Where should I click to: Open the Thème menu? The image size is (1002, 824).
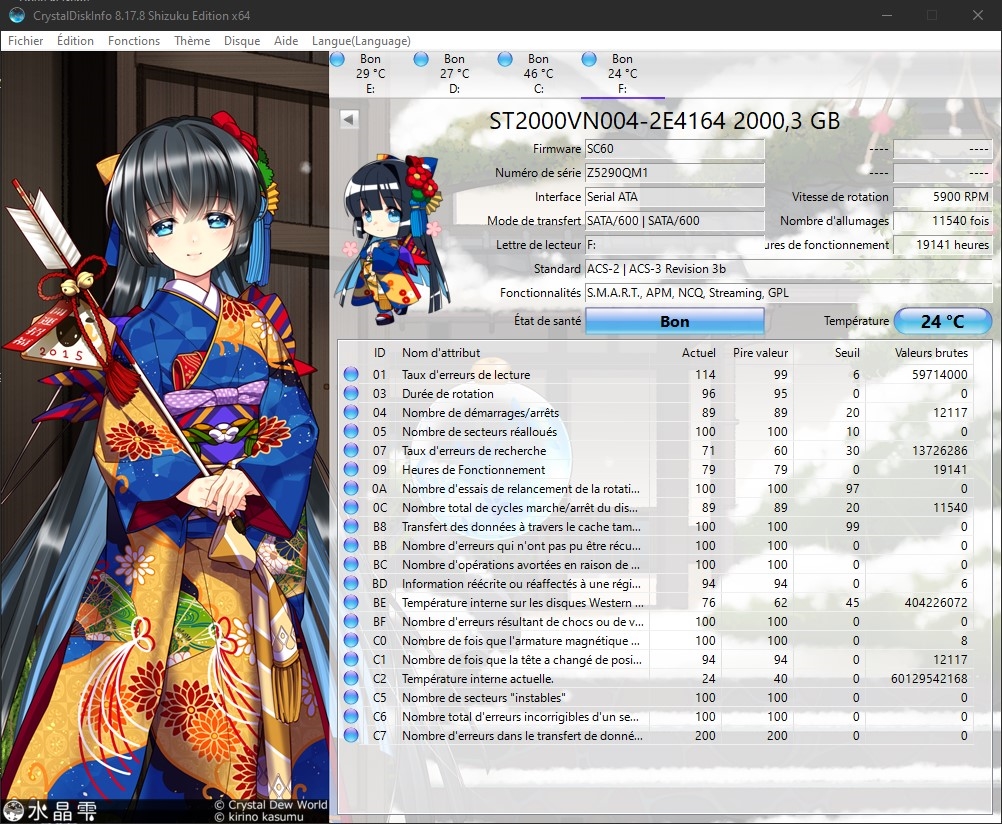coord(192,41)
